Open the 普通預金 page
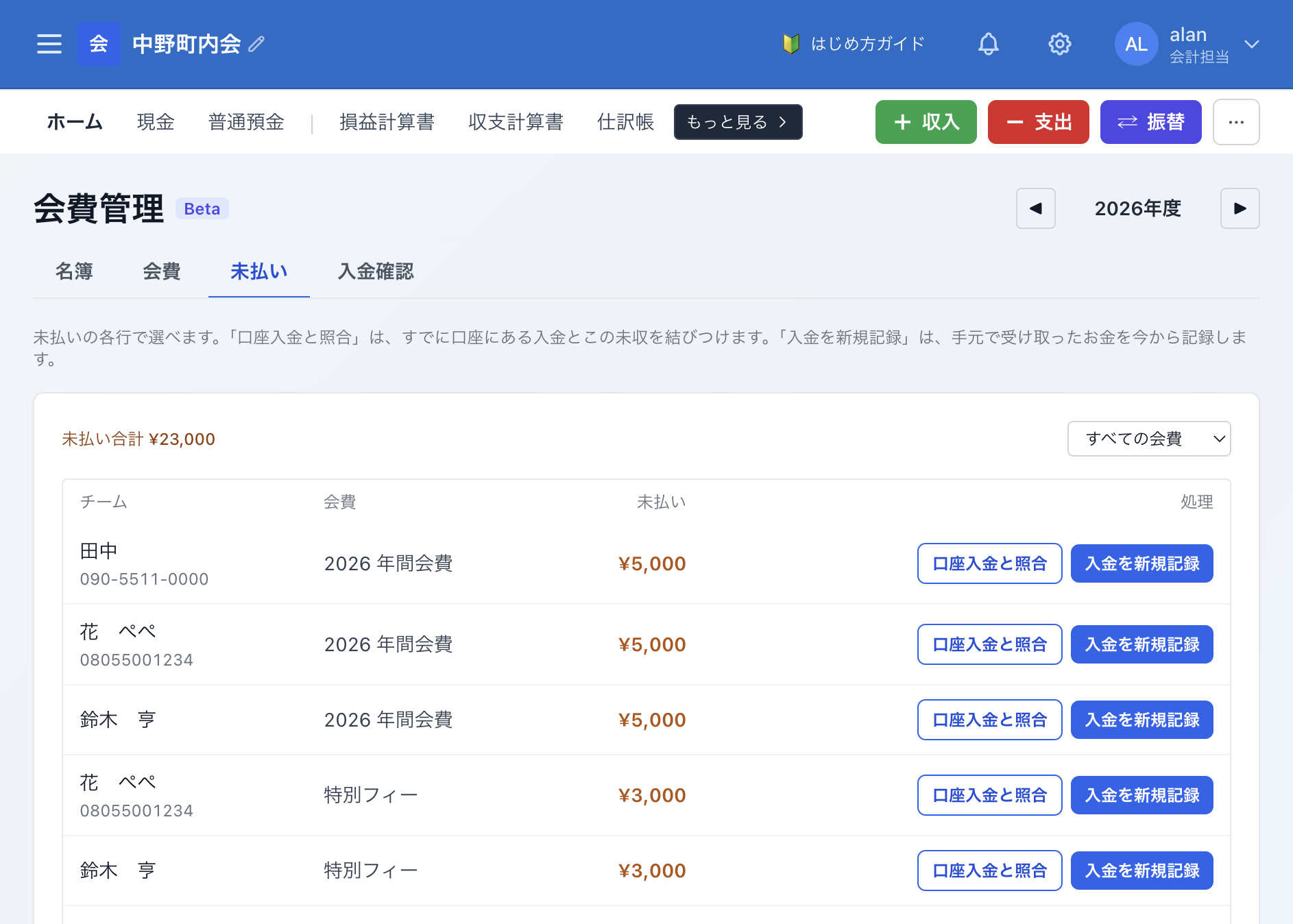Viewport: 1293px width, 924px height. point(246,122)
